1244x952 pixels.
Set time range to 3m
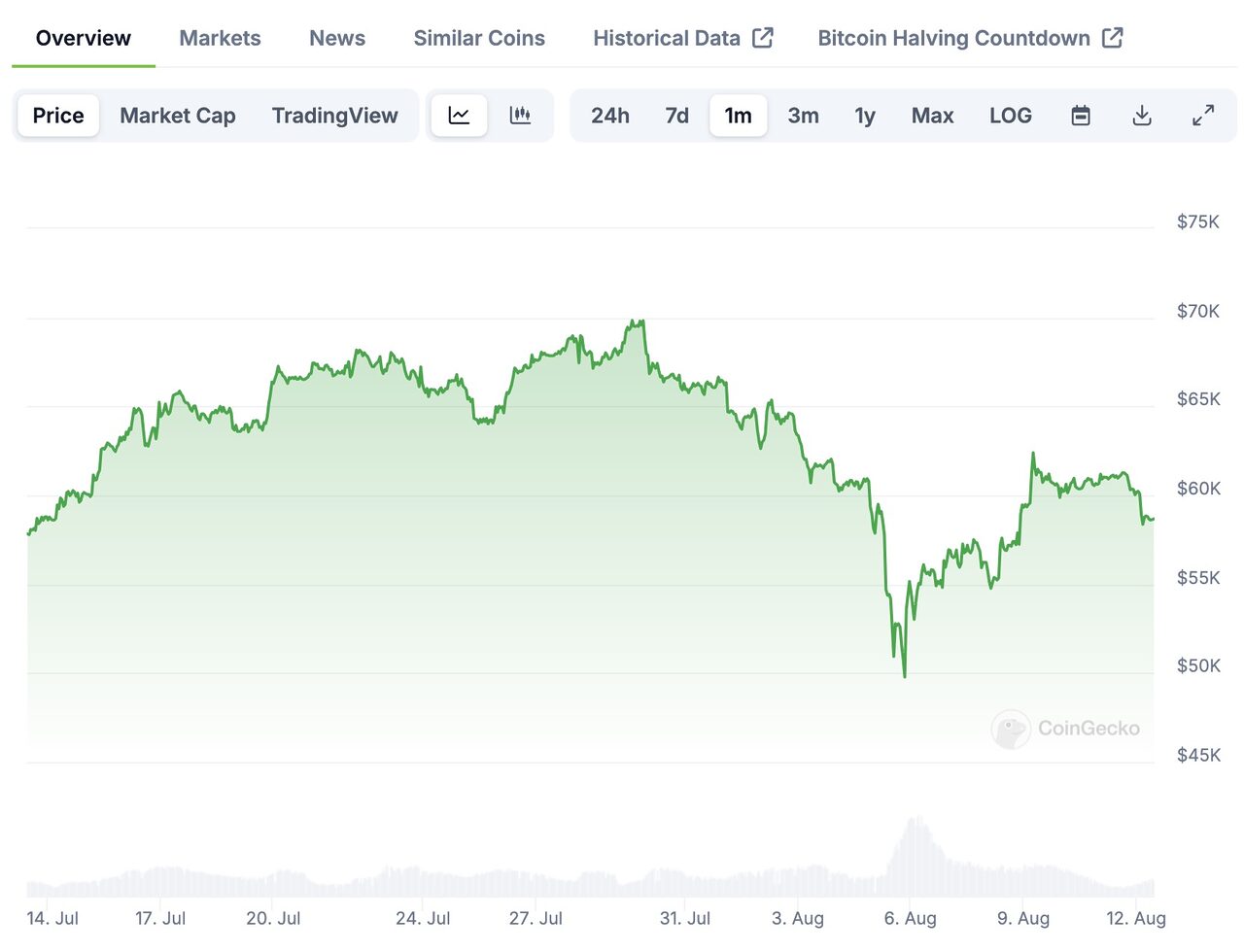[x=804, y=116]
